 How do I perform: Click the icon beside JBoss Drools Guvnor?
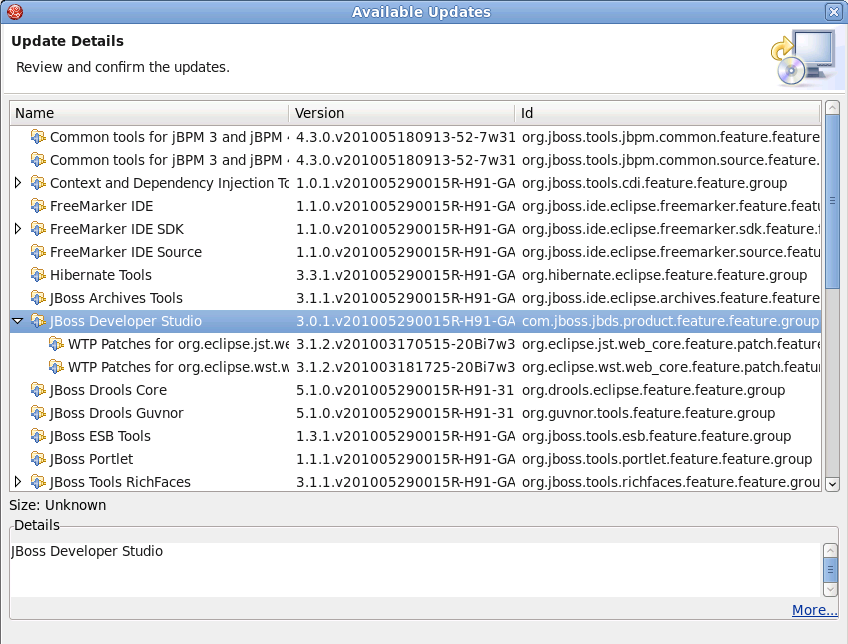point(38,413)
